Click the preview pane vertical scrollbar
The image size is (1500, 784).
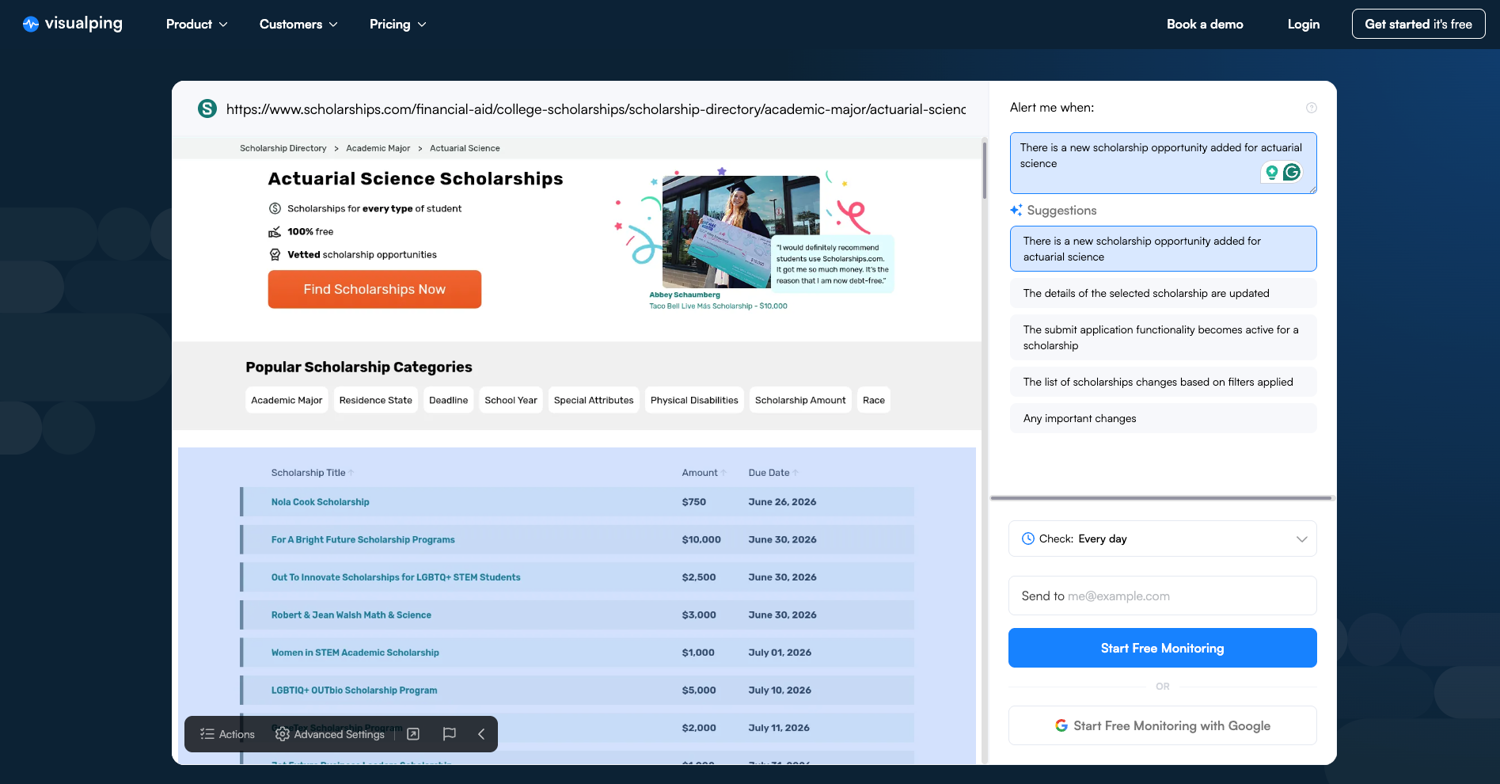point(985,170)
